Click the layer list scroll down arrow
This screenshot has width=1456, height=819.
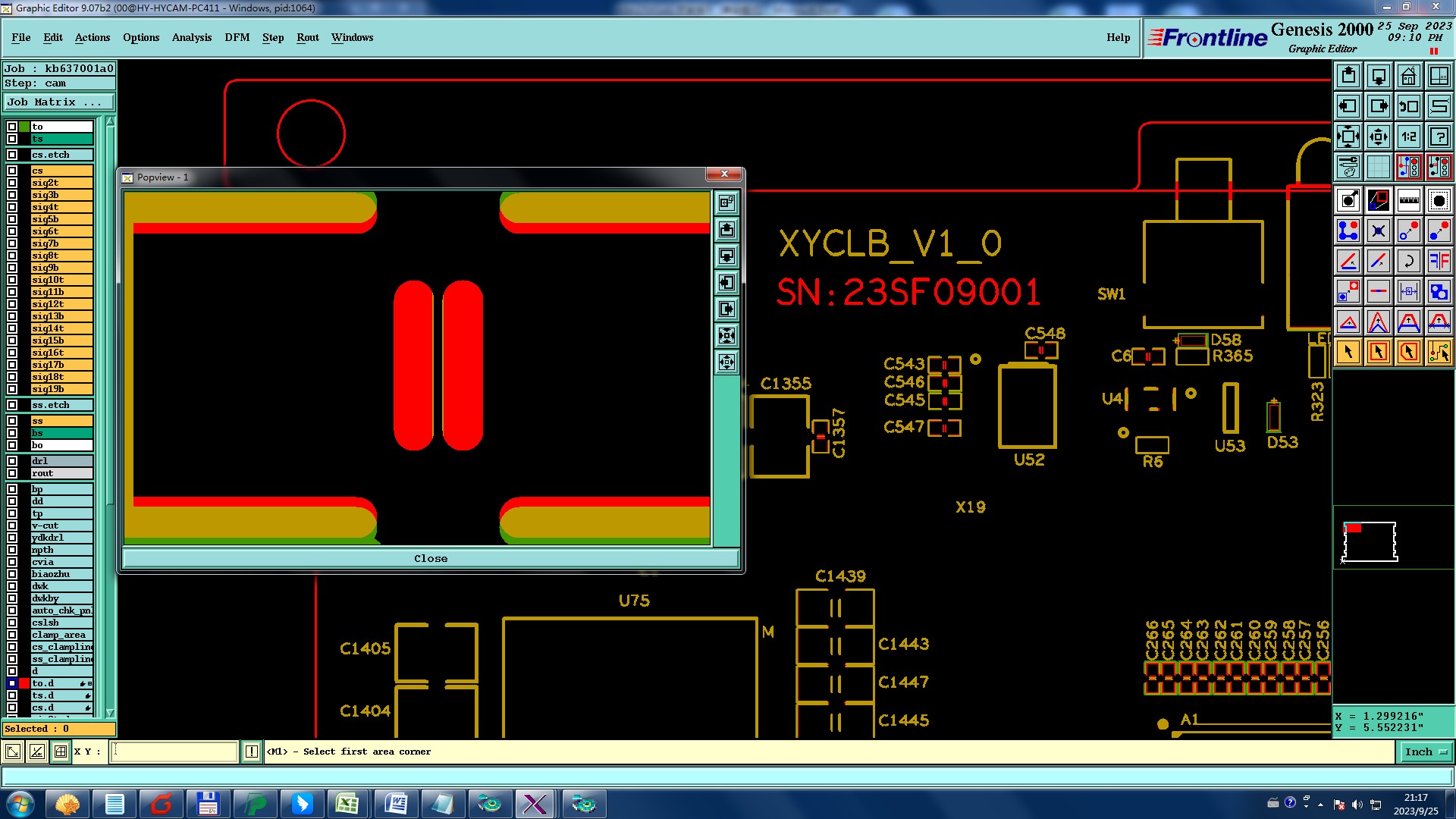click(110, 713)
